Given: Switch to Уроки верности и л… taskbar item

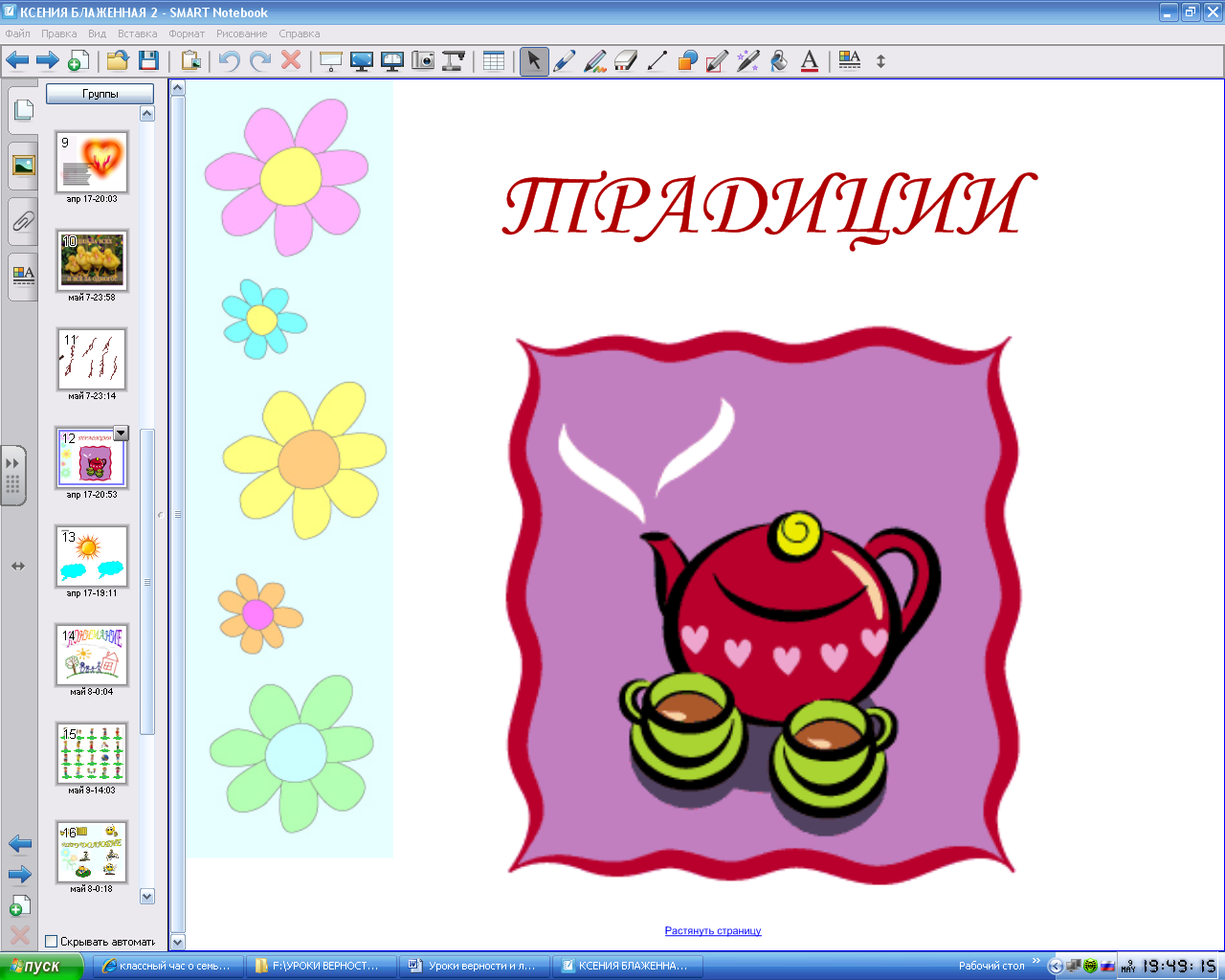Looking at the screenshot, I should click(475, 966).
